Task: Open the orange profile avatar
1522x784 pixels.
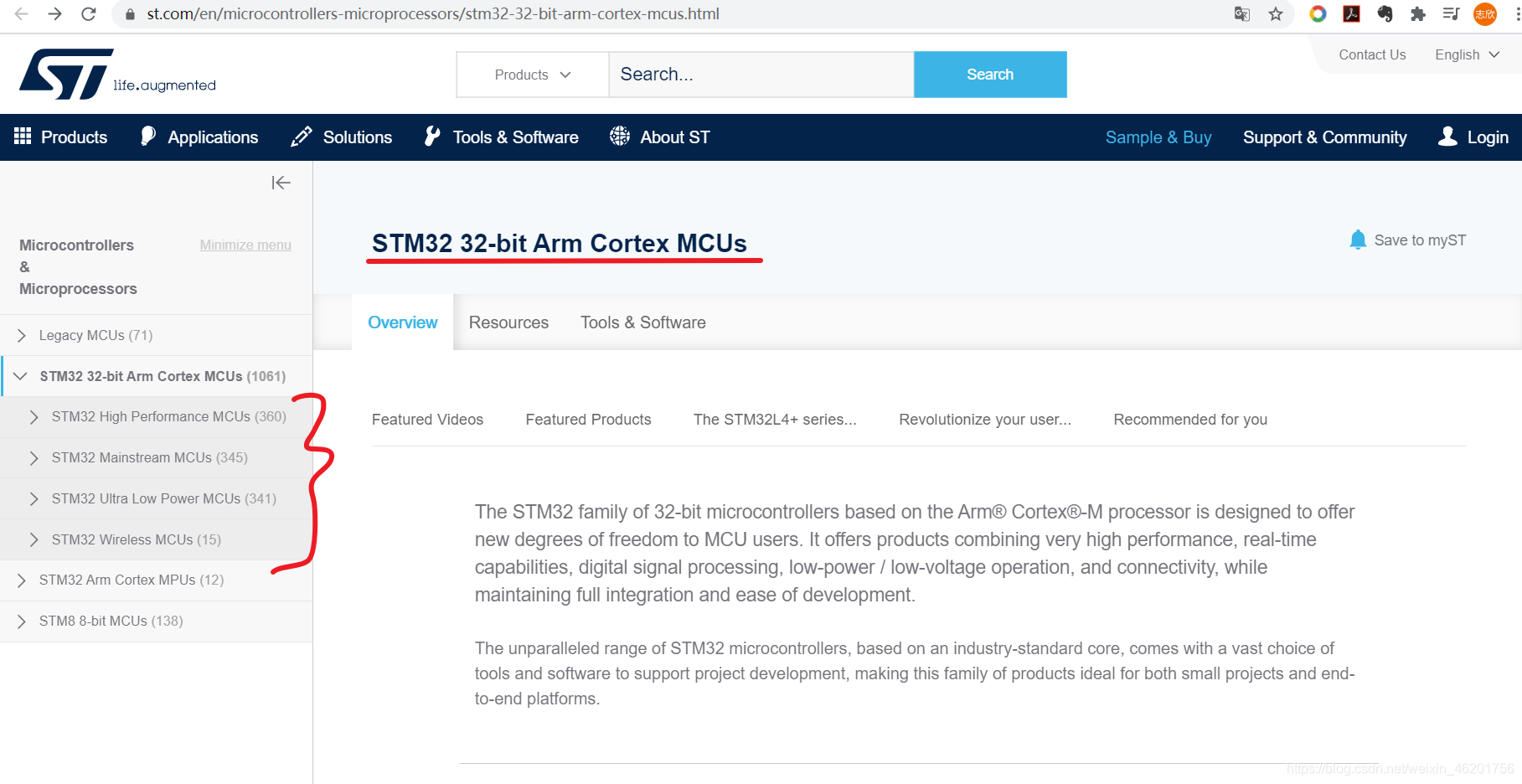Action: point(1485,13)
